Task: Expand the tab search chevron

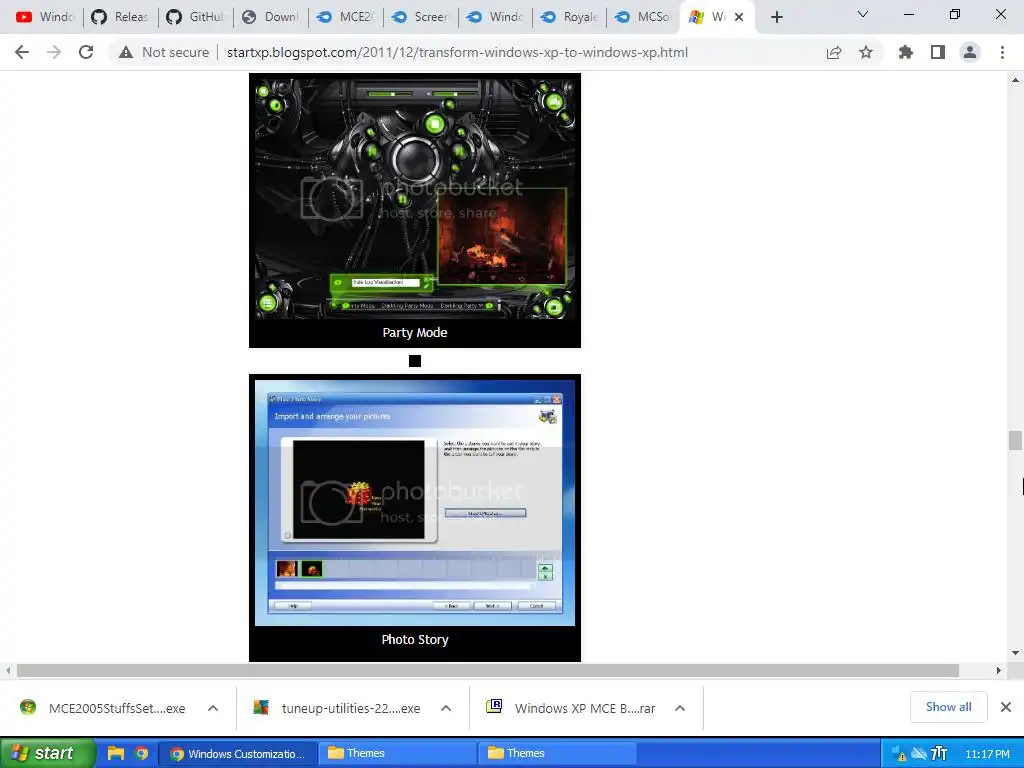Action: coord(863,14)
